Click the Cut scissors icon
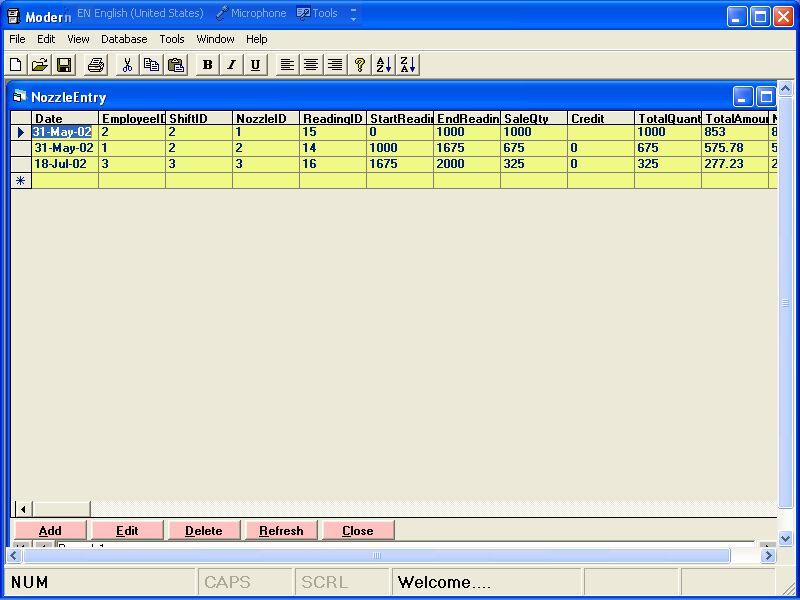This screenshot has width=800, height=600. (x=128, y=65)
